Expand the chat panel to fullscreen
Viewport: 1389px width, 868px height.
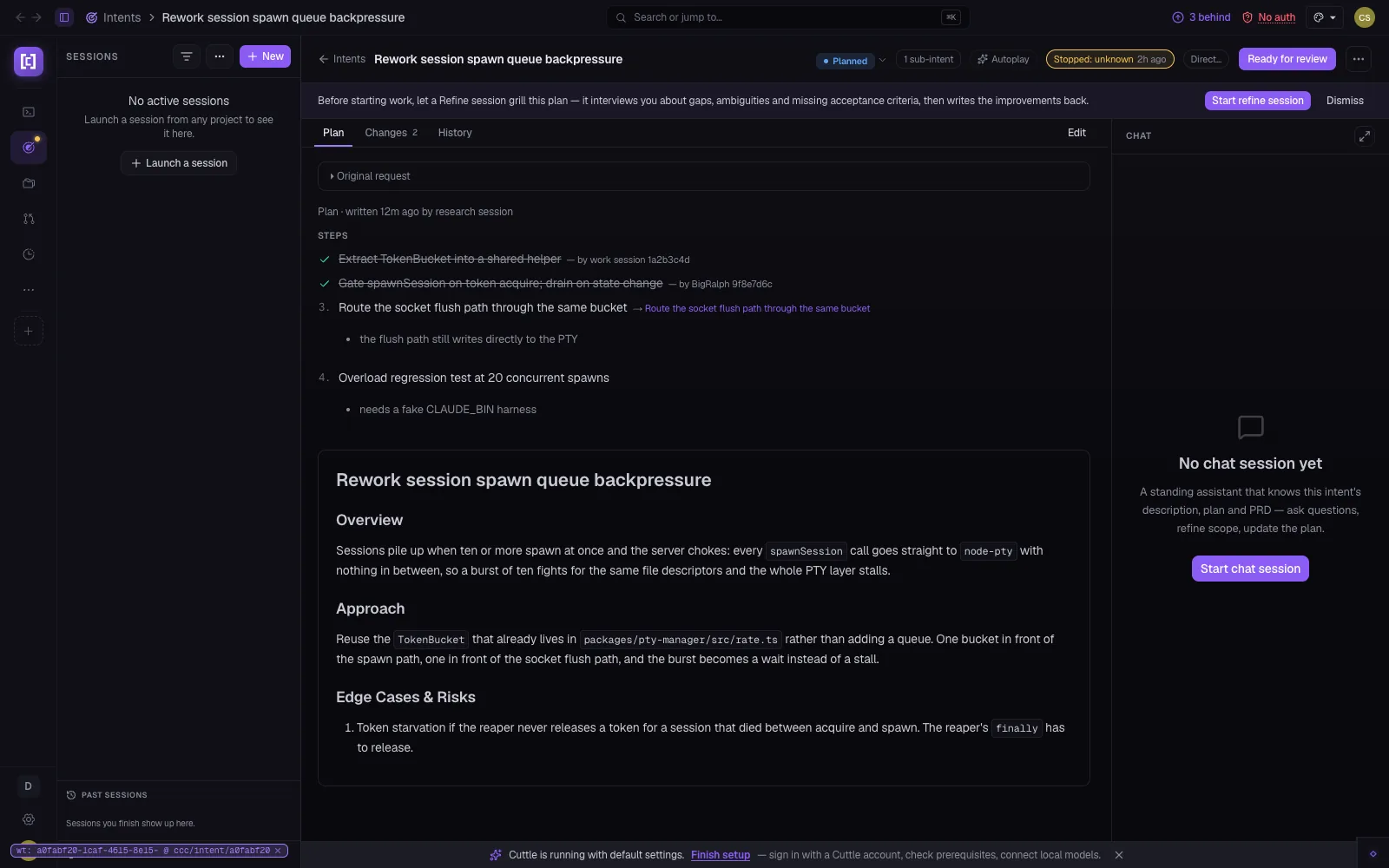coord(1365,136)
